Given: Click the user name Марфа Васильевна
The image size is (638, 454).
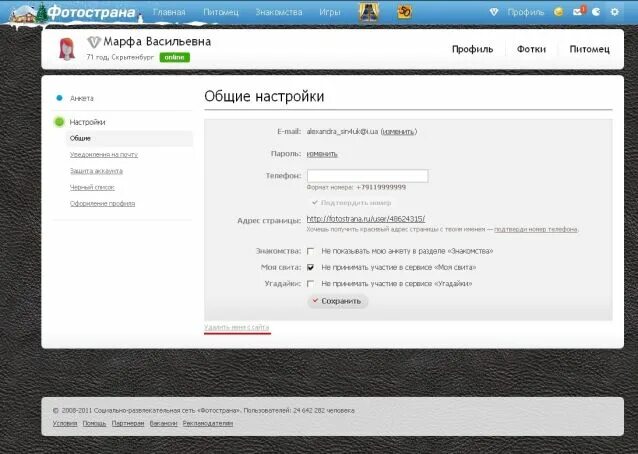Looking at the screenshot, I should [x=157, y=41].
